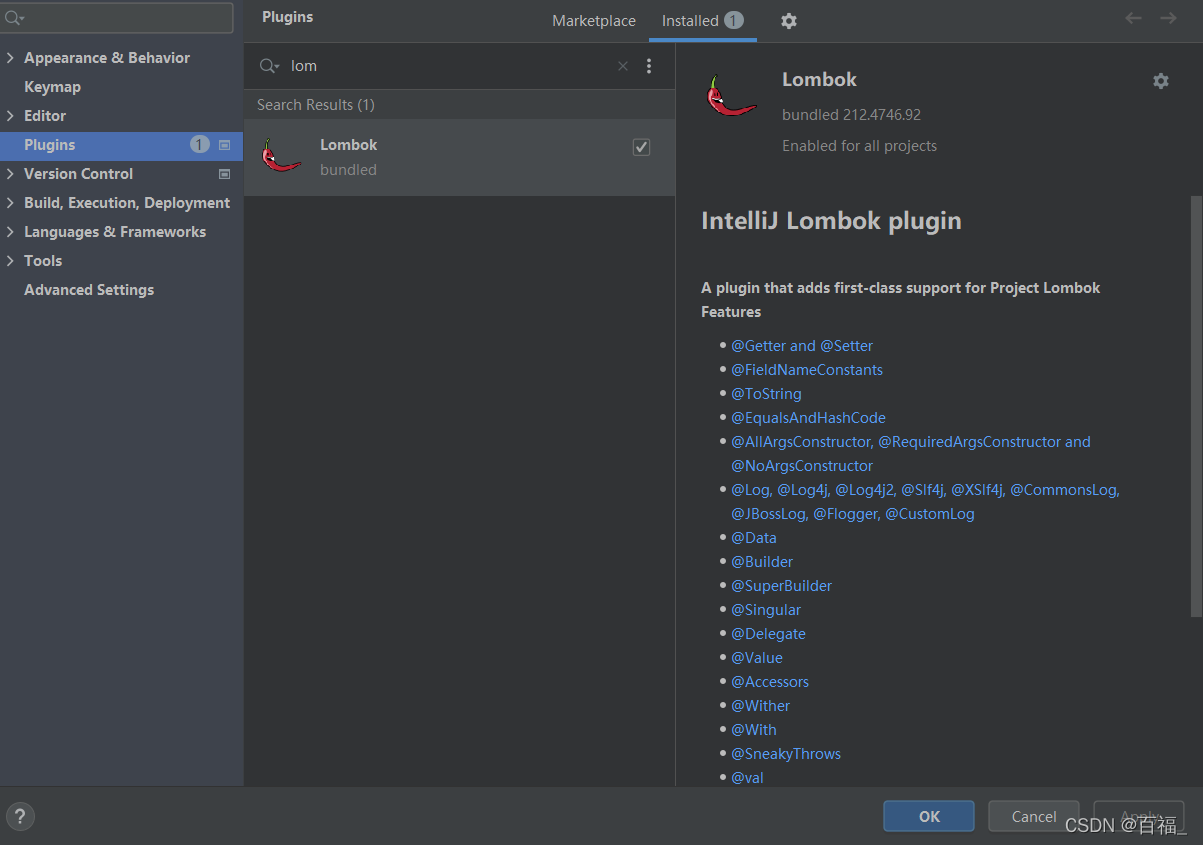This screenshot has height=845, width=1203.
Task: Disable the Lombok plugin checkbox
Action: coord(641,147)
